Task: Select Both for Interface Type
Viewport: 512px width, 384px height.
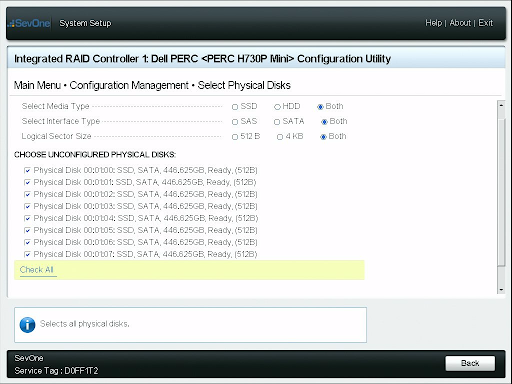Action: coord(324,122)
